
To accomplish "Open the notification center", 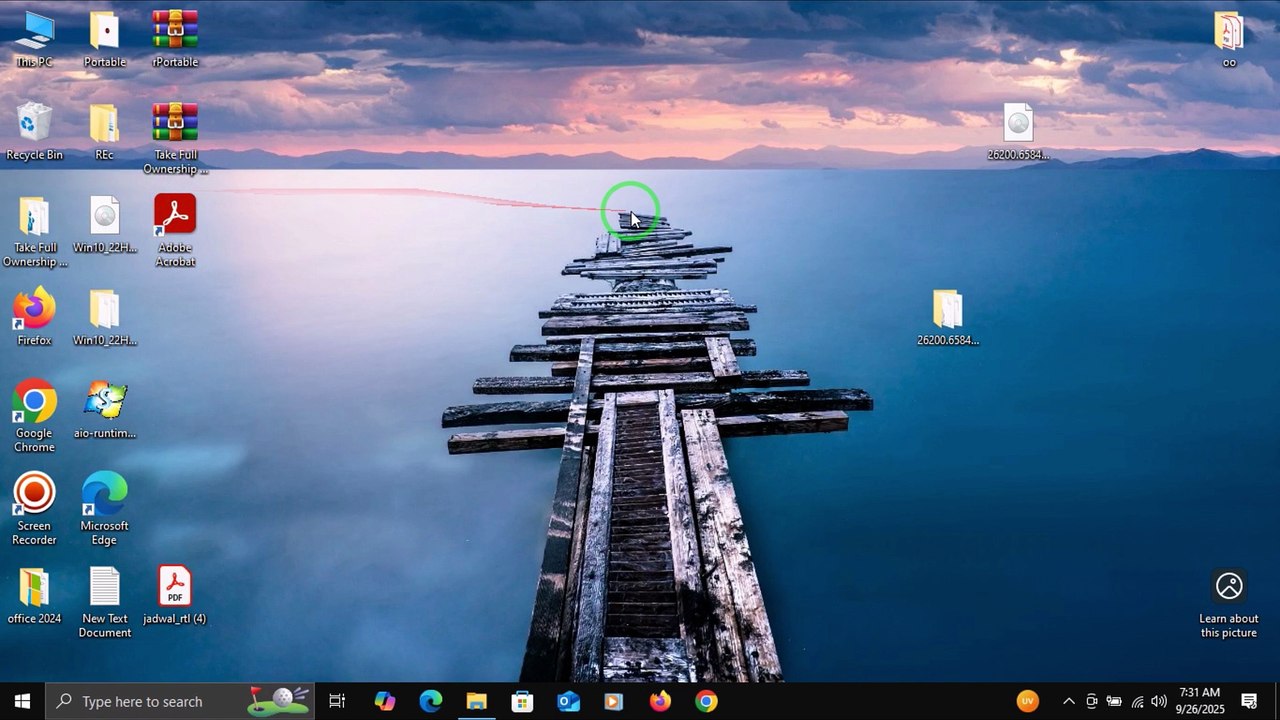I will point(1249,701).
